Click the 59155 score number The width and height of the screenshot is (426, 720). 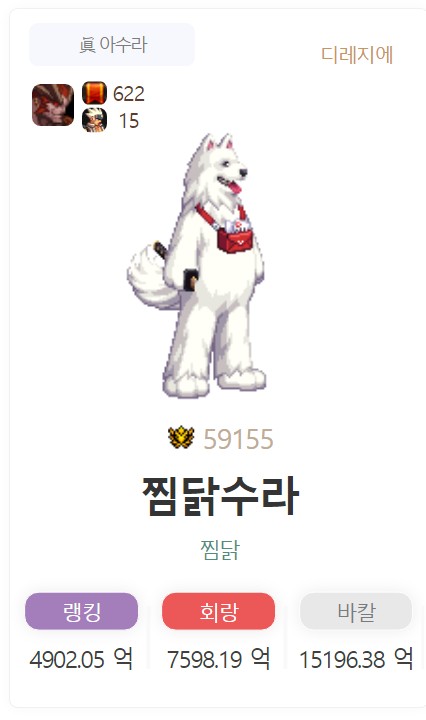click(238, 439)
